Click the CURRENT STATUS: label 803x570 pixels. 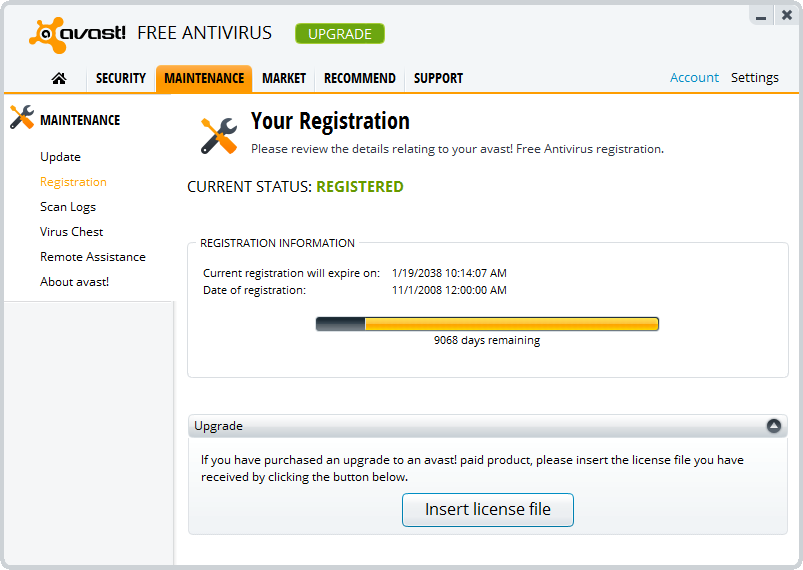pyautogui.click(x=249, y=187)
